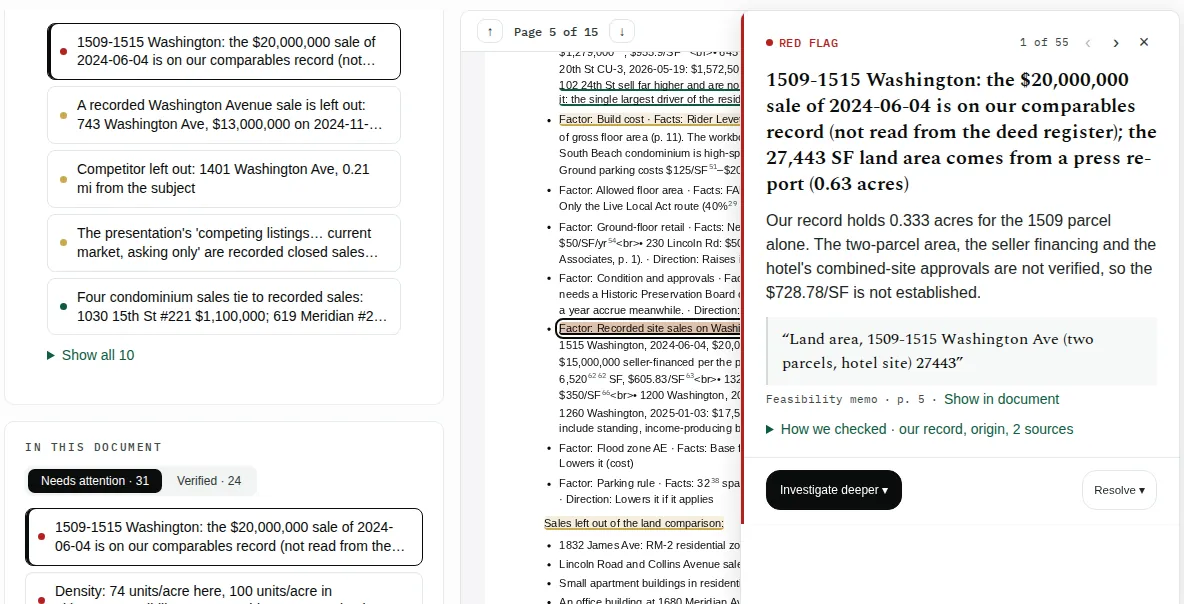Click Page 5 of 15 indicator
Image resolution: width=1184 pixels, height=604 pixels.
click(x=556, y=32)
